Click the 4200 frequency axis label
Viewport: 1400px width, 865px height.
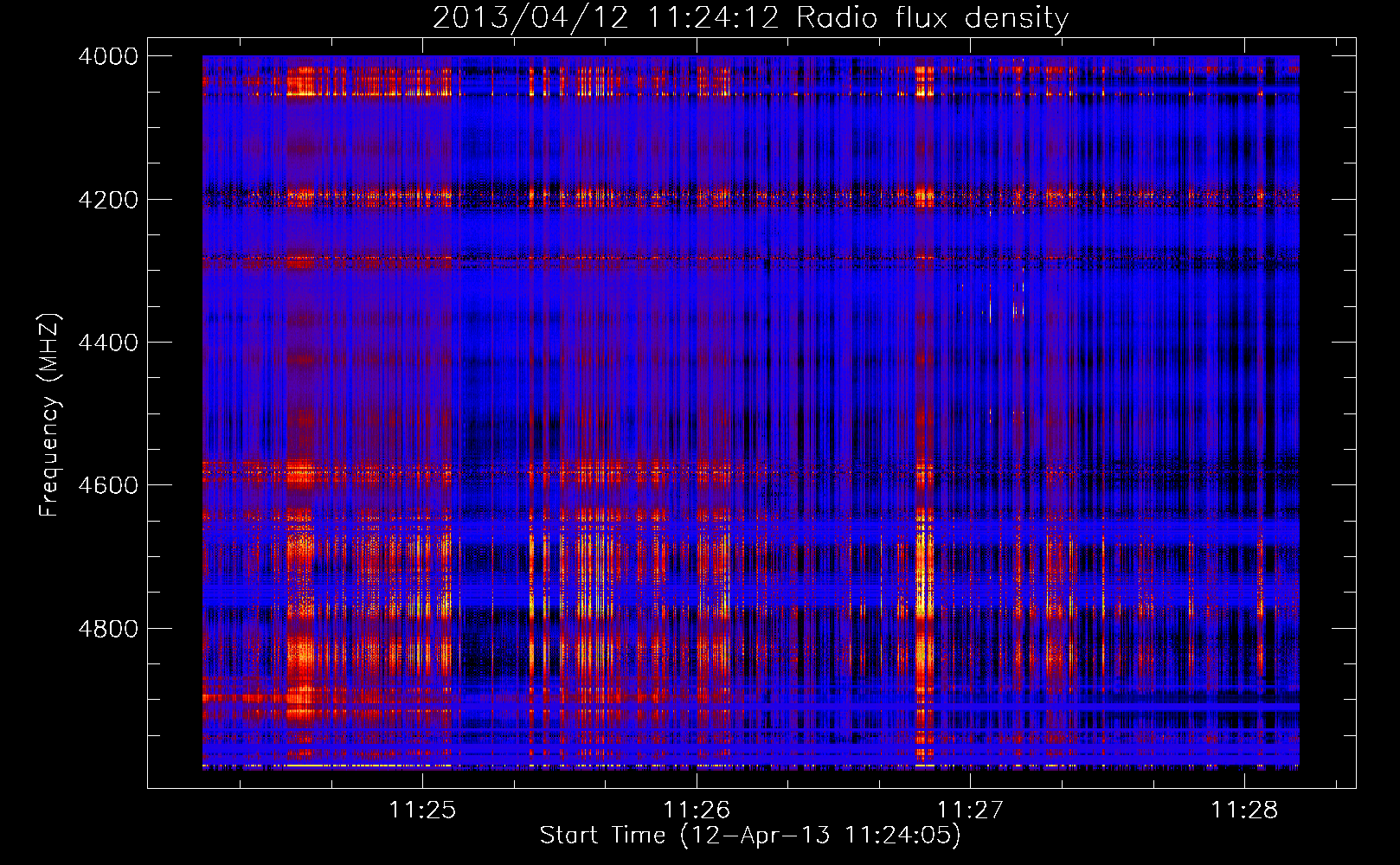pyautogui.click(x=108, y=200)
